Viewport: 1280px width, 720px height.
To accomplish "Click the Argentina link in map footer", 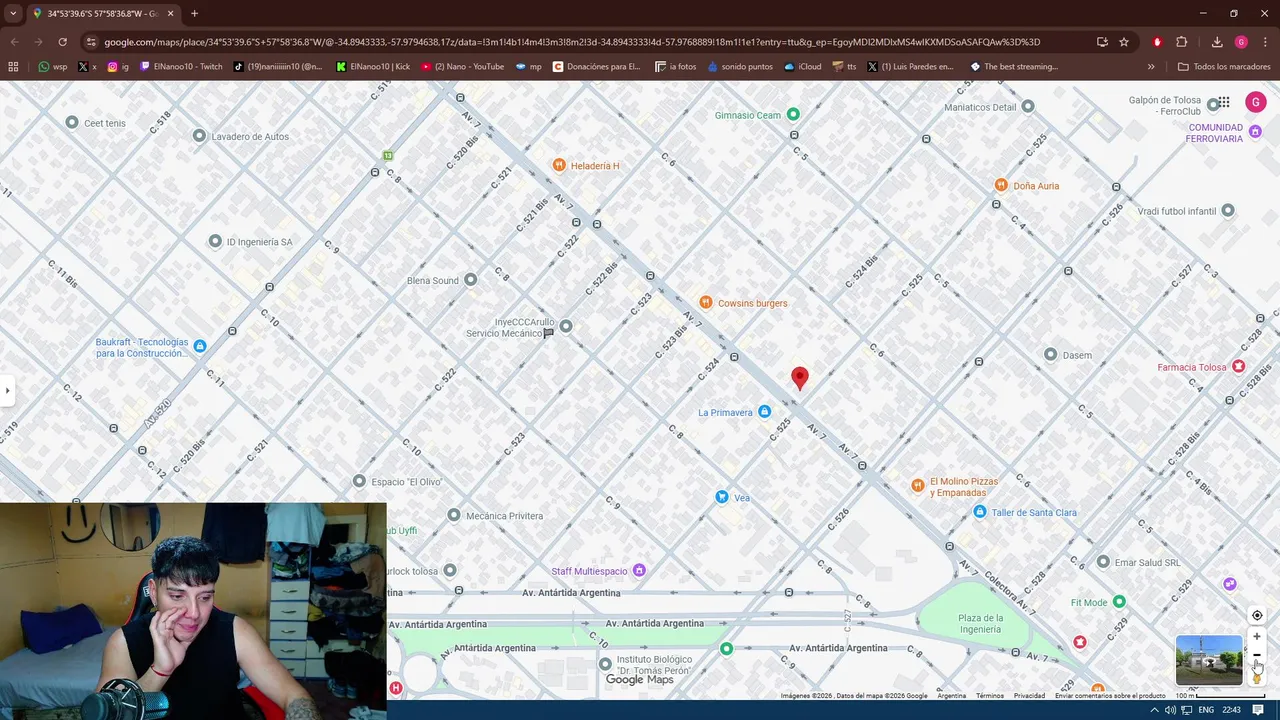I will coord(952,696).
